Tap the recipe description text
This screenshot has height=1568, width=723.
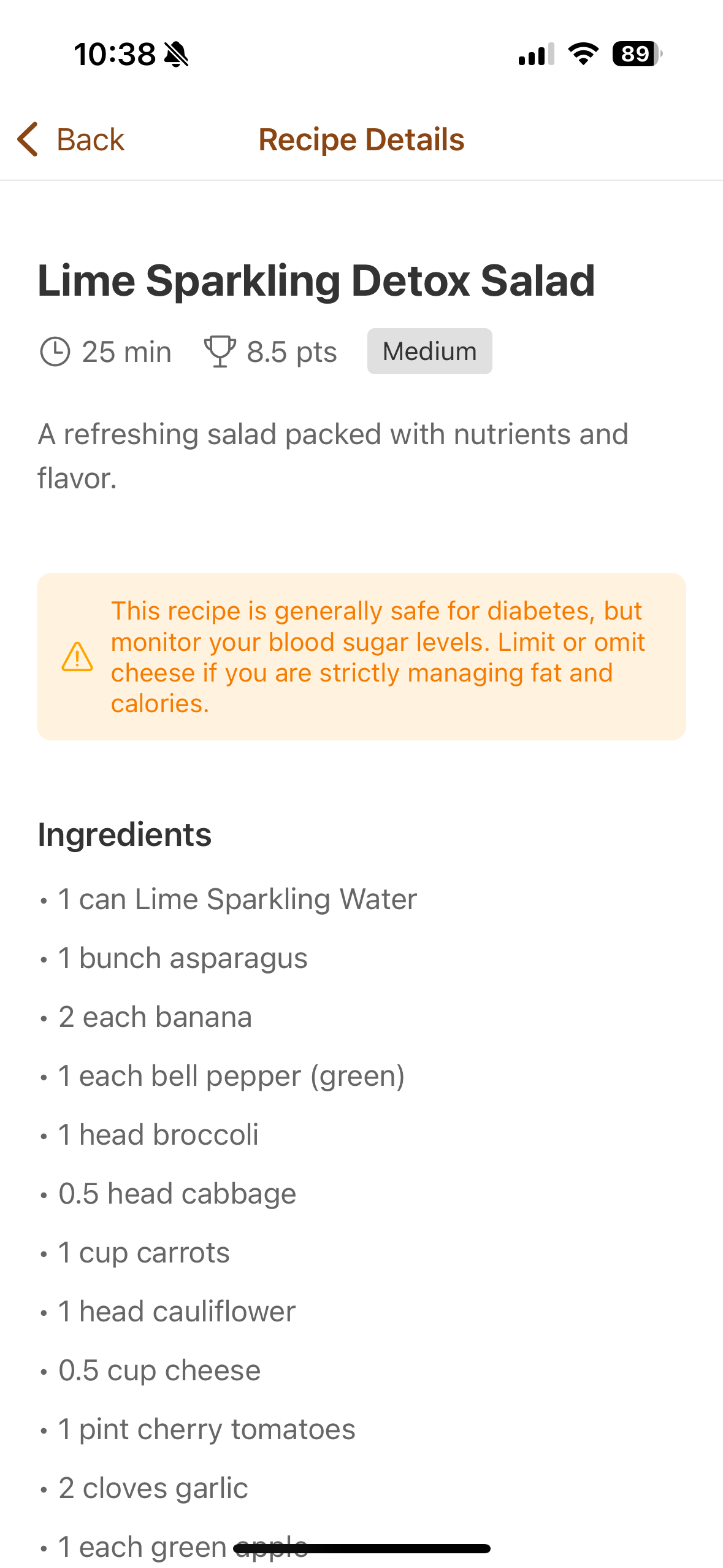(333, 456)
